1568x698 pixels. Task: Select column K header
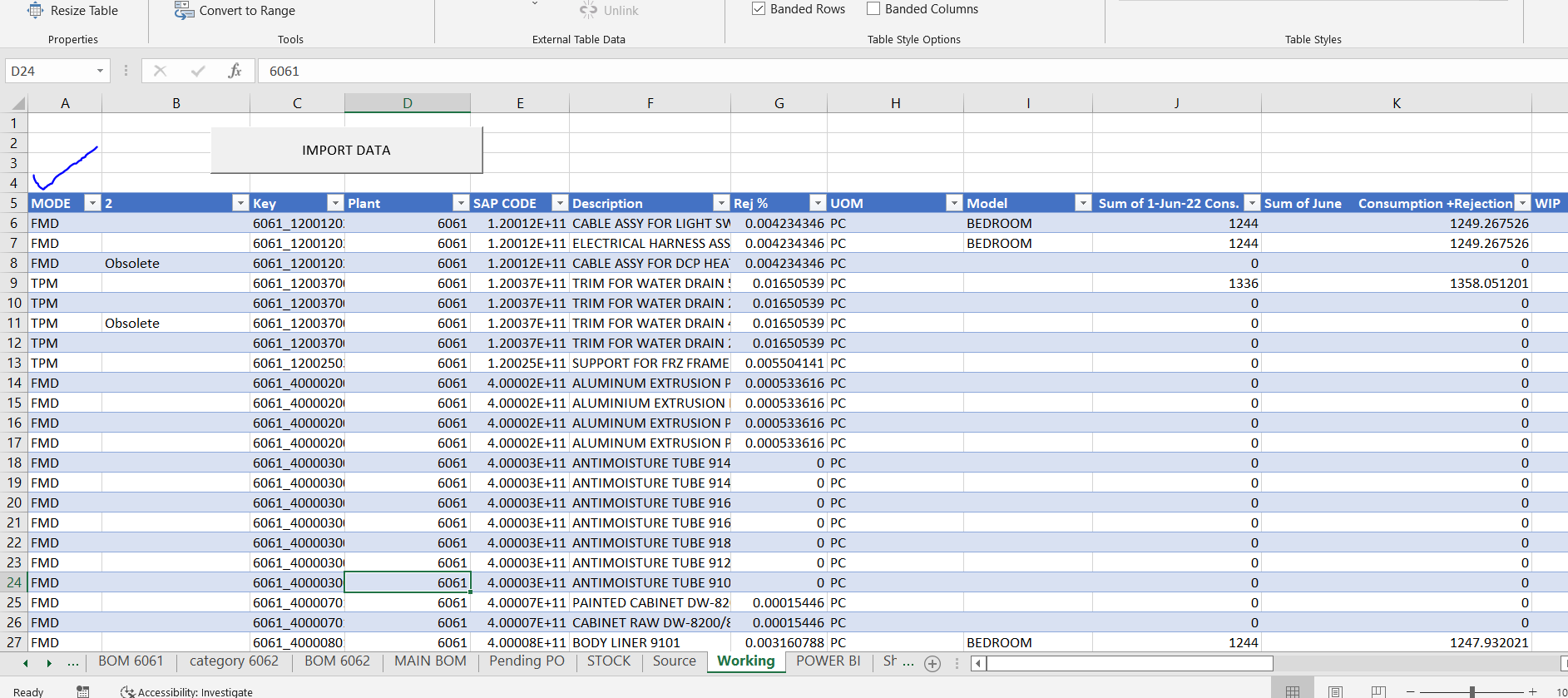click(1397, 103)
